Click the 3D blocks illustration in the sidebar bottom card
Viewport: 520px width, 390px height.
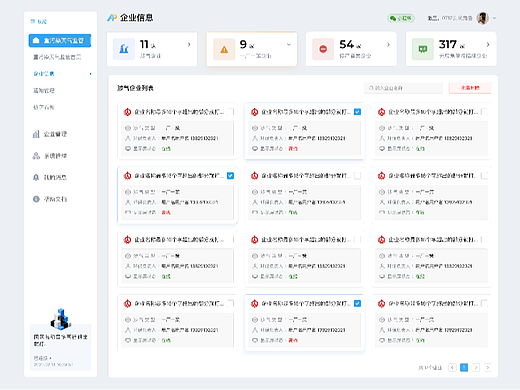pos(61,319)
